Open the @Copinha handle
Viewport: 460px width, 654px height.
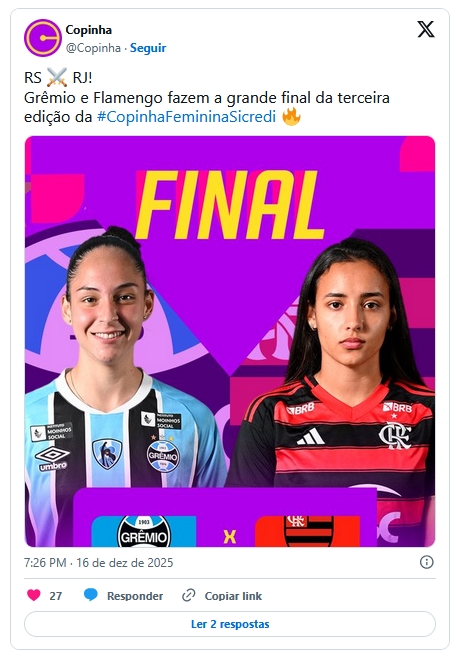[93, 48]
